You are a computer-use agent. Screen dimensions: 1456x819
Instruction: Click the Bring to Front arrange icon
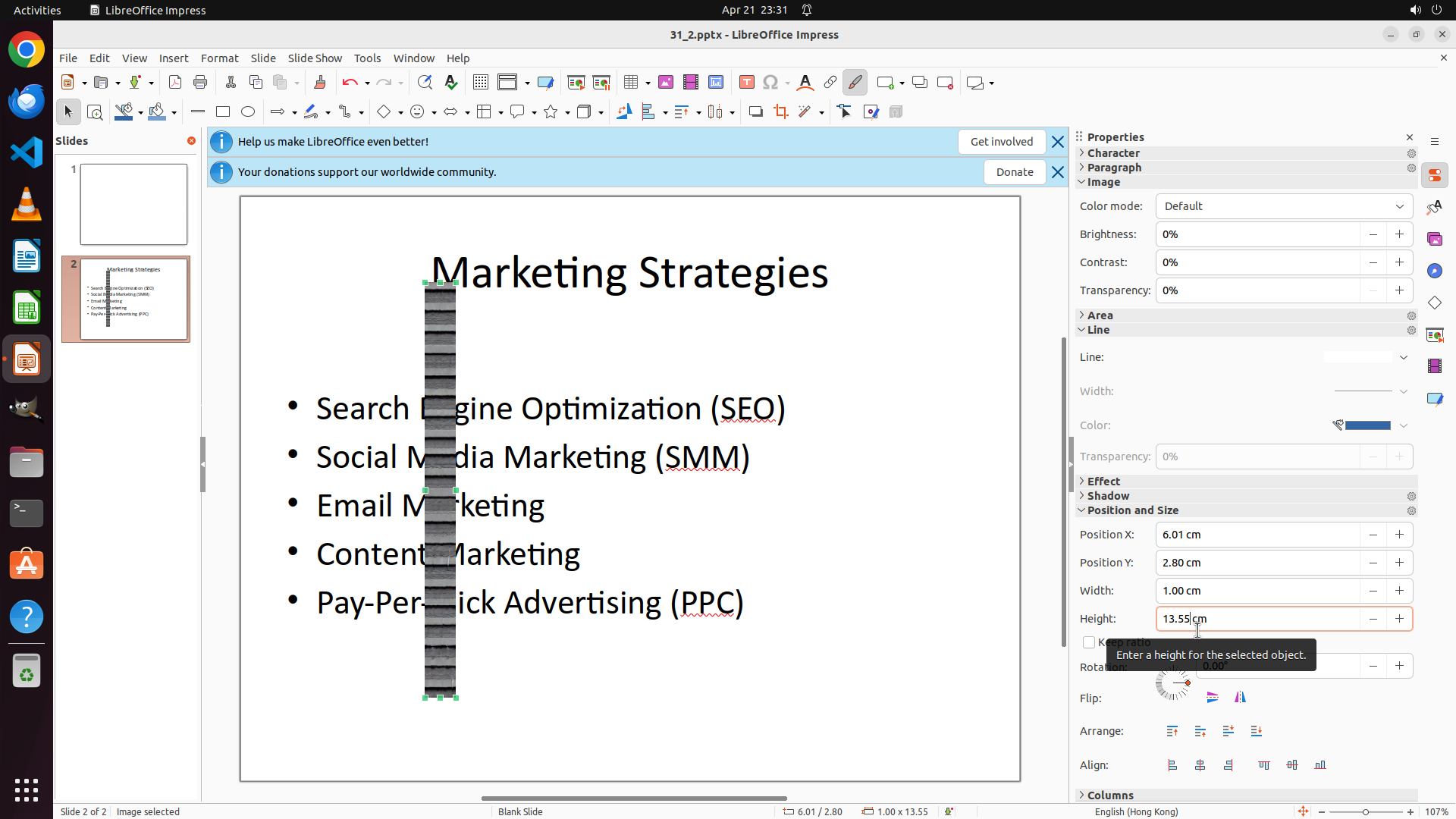[1172, 732]
